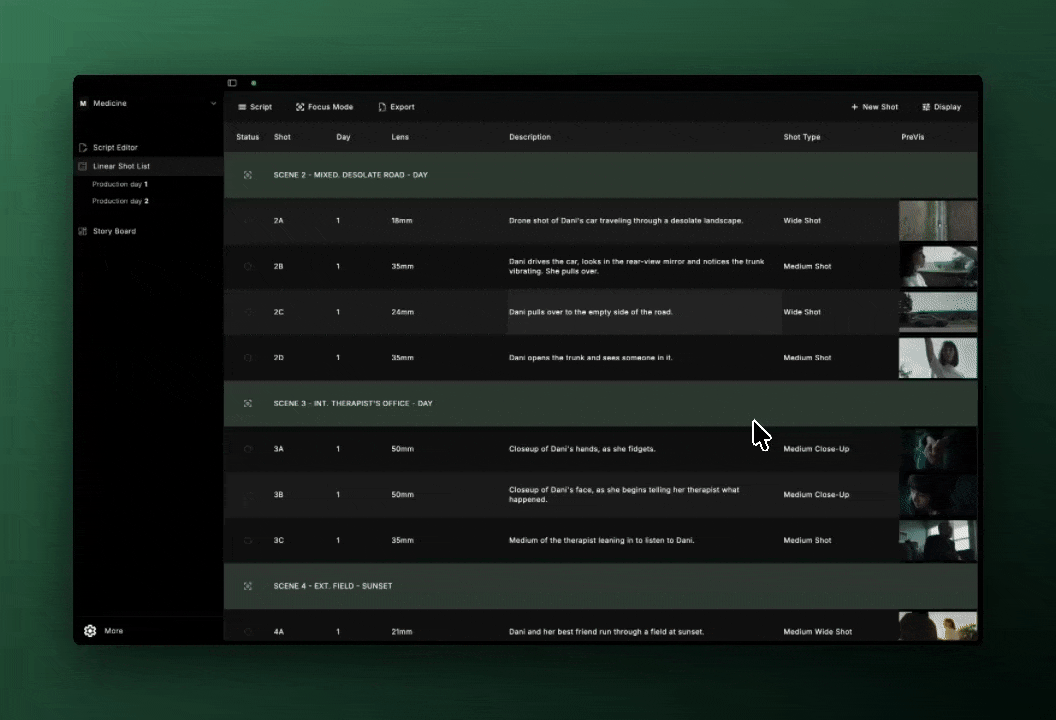Image resolution: width=1056 pixels, height=720 pixels.
Task: Select the Scene 4 Ext. Field Sunset header
Action: (x=600, y=586)
